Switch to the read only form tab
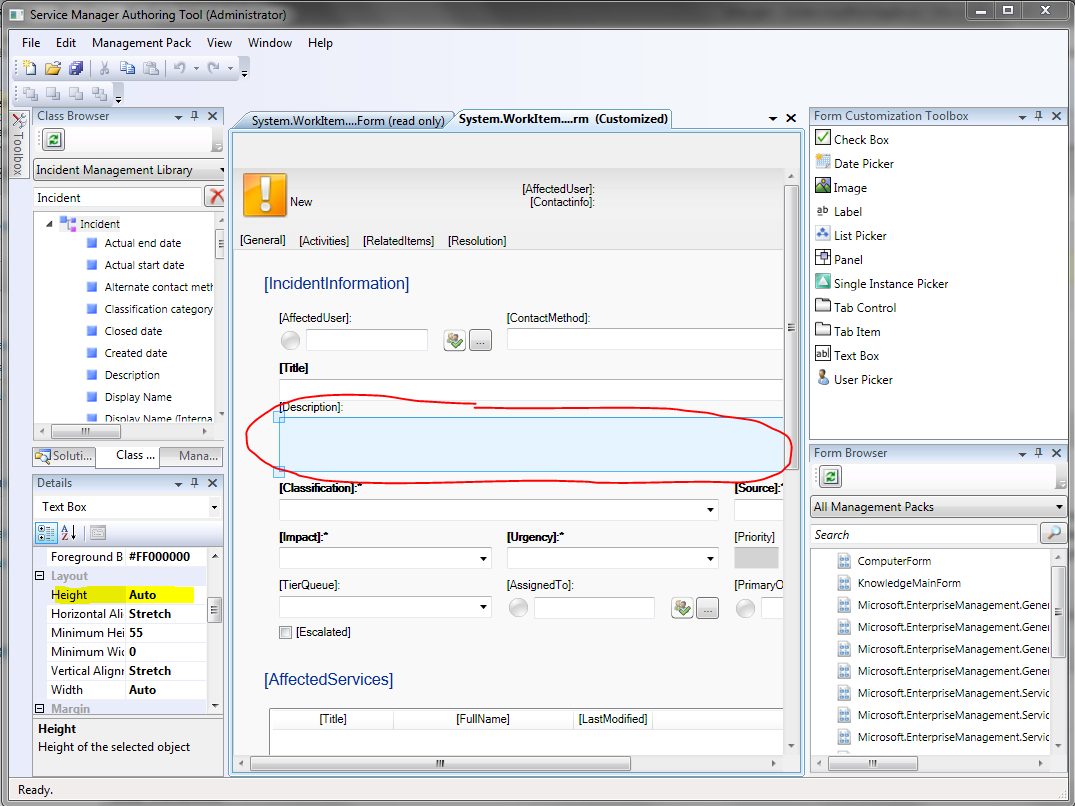1075x806 pixels. [x=348, y=121]
